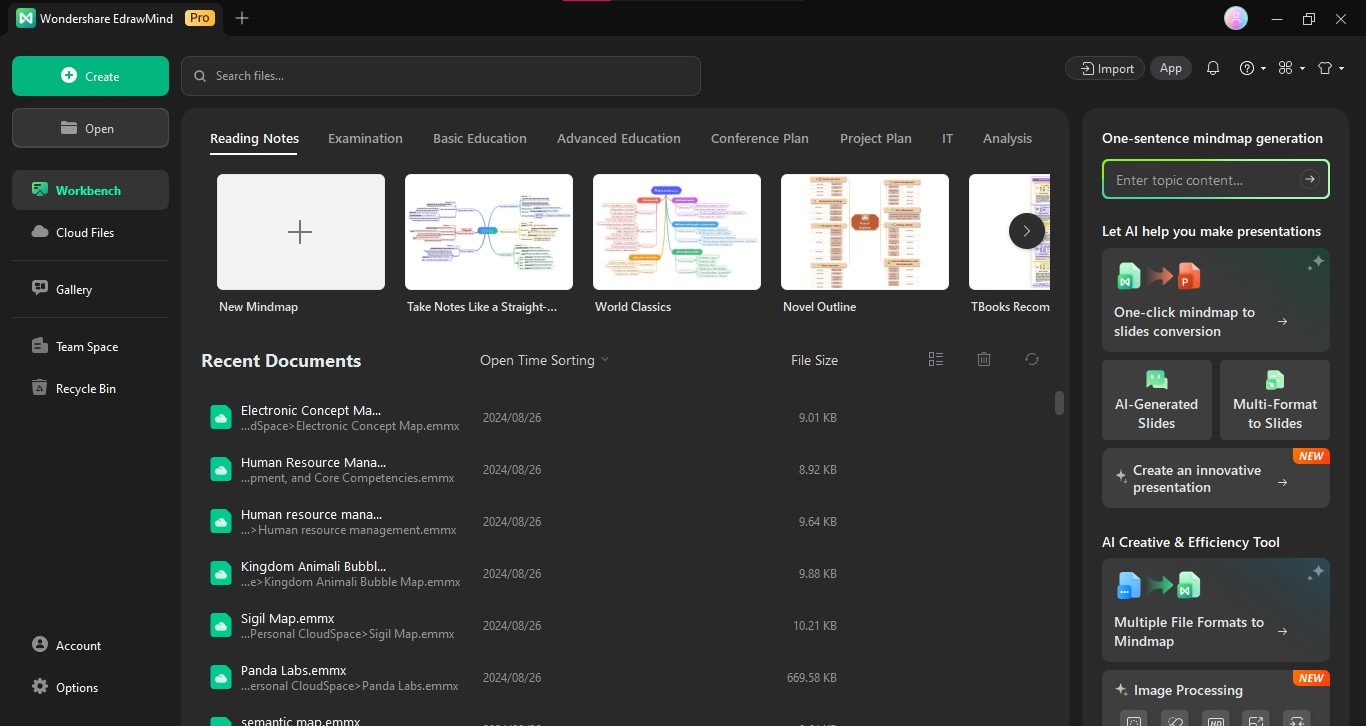Switch to IT template tab
Screen dimensions: 1366x726
click(947, 138)
